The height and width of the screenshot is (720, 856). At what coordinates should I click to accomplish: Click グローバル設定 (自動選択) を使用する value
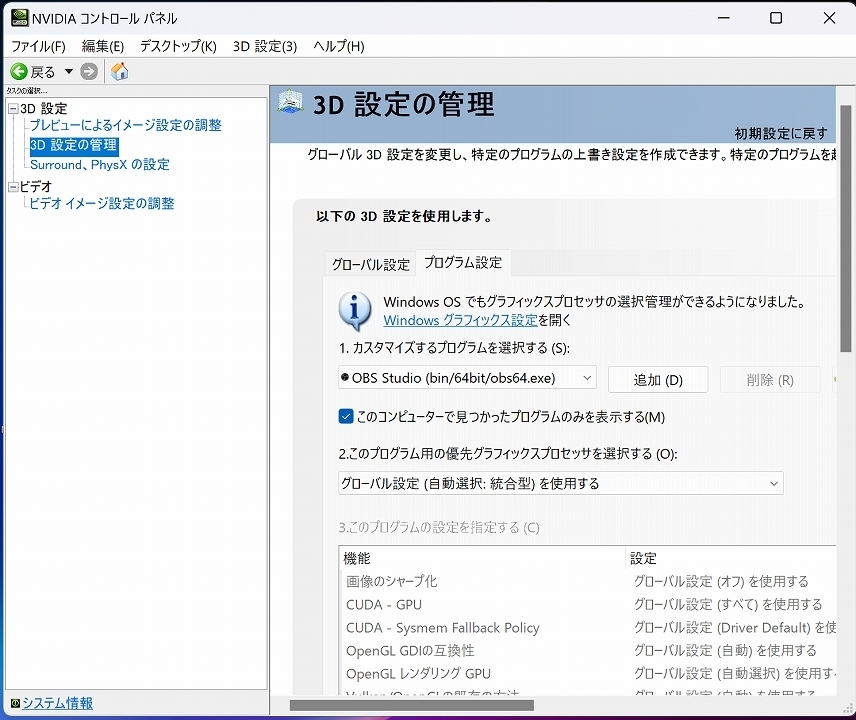[735, 674]
